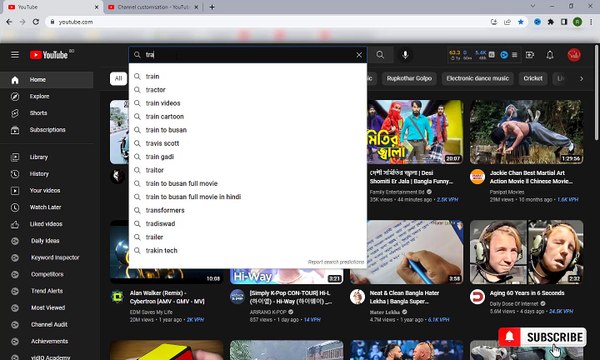Select suggestion 'trailer'
The height and width of the screenshot is (360, 600).
click(248, 237)
